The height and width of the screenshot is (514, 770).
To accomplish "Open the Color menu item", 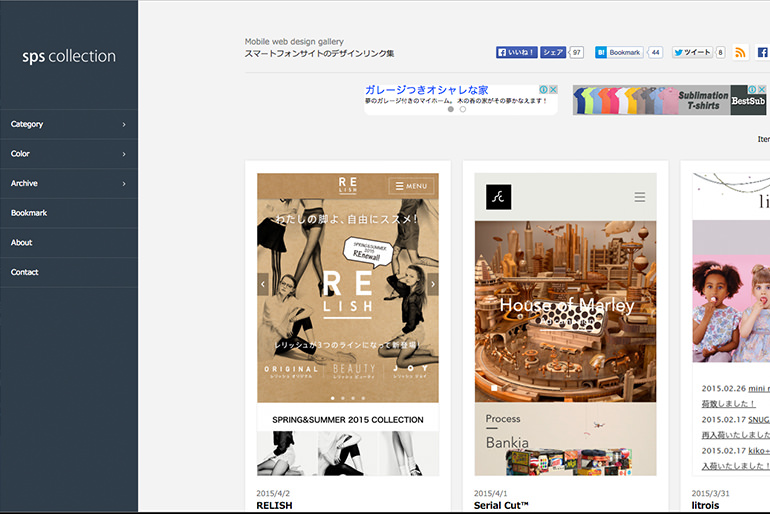I will click(x=69, y=154).
